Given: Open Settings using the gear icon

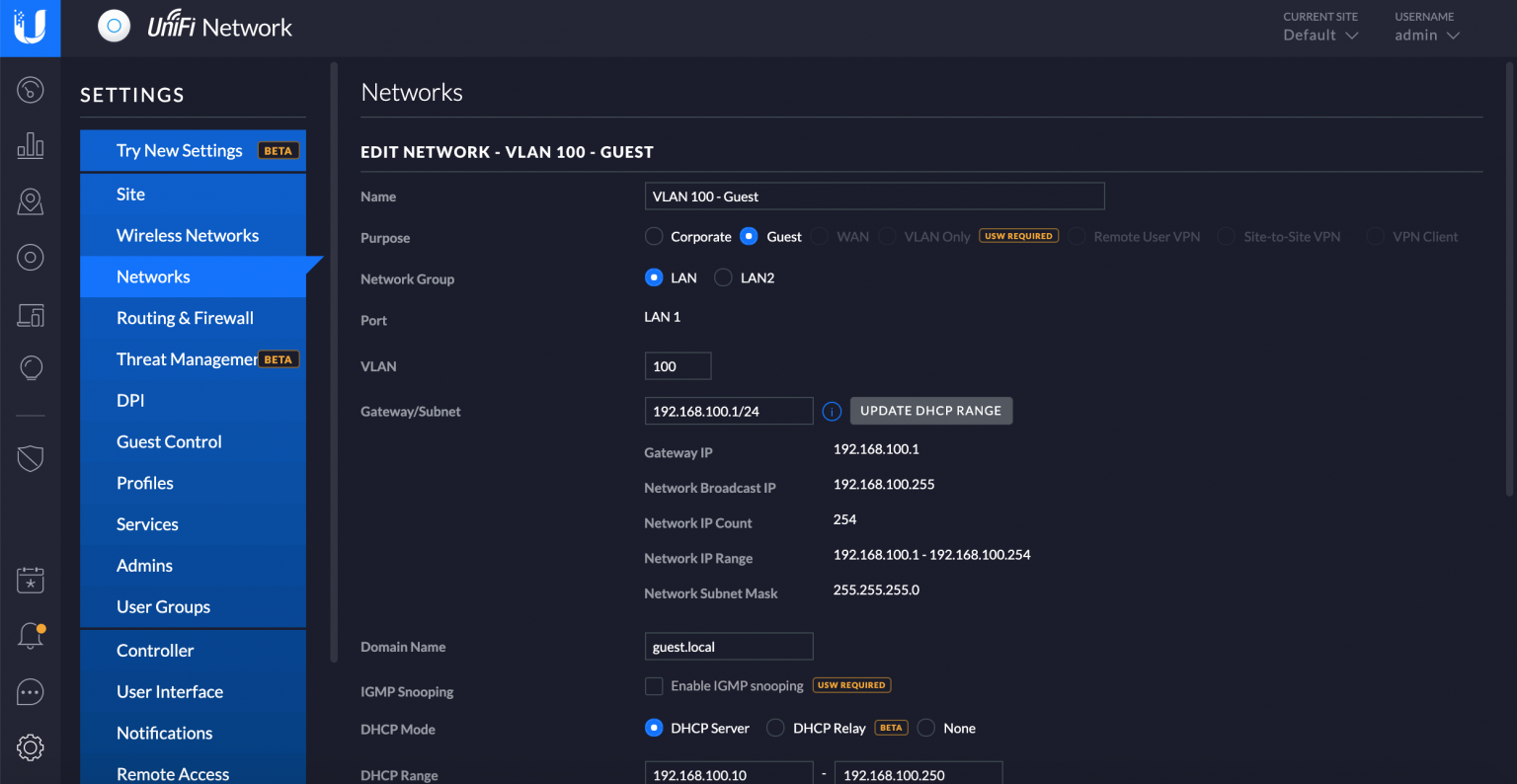Looking at the screenshot, I should point(30,747).
